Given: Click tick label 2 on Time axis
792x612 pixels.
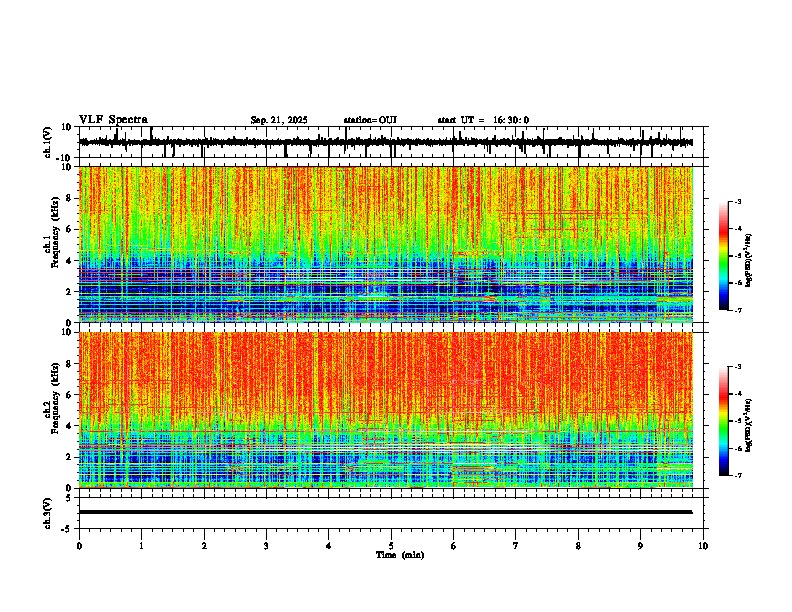Looking at the screenshot, I should click(204, 546).
